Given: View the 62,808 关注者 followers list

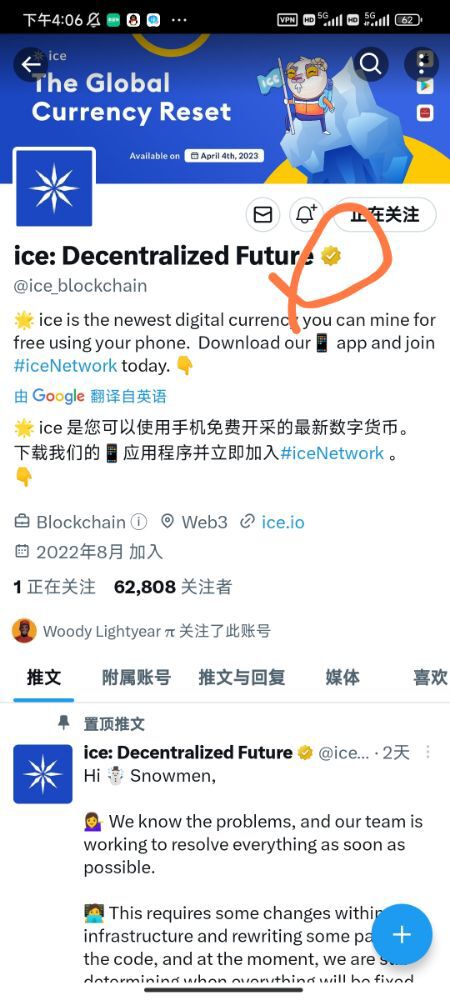Looking at the screenshot, I should pyautogui.click(x=173, y=587).
